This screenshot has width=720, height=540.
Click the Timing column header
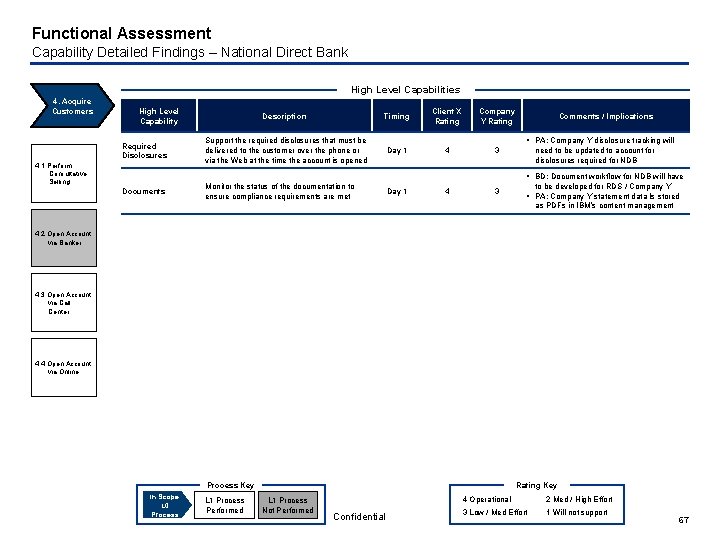pos(397,116)
